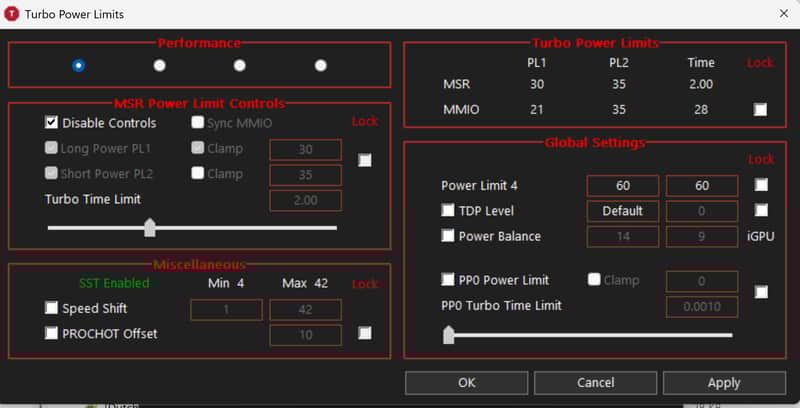Click the second Power Limit 4 field
The height and width of the screenshot is (408, 800).
(702, 186)
